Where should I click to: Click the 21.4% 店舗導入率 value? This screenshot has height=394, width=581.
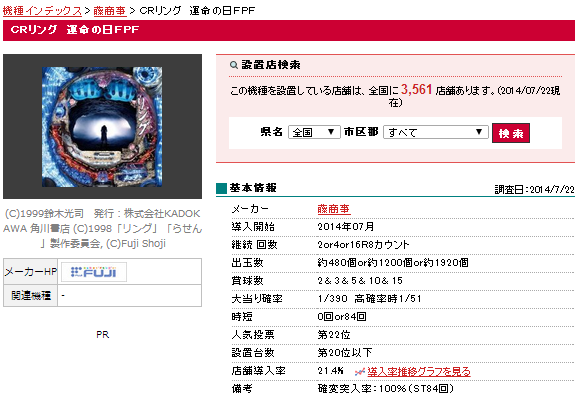[330, 371]
